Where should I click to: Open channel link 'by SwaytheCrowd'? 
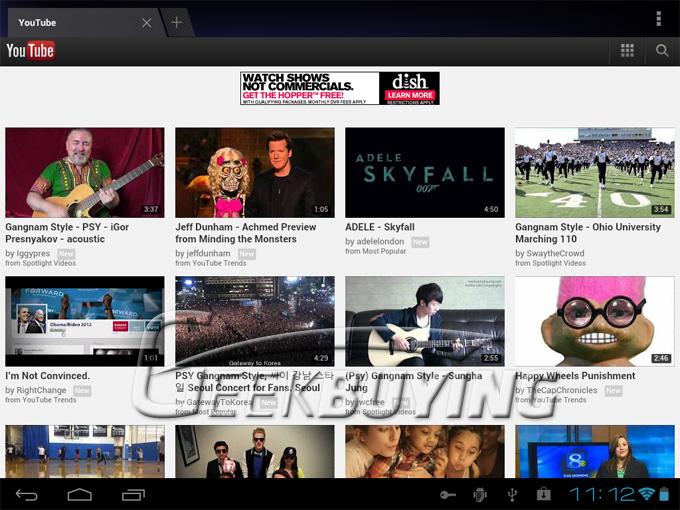pyautogui.click(x=550, y=253)
